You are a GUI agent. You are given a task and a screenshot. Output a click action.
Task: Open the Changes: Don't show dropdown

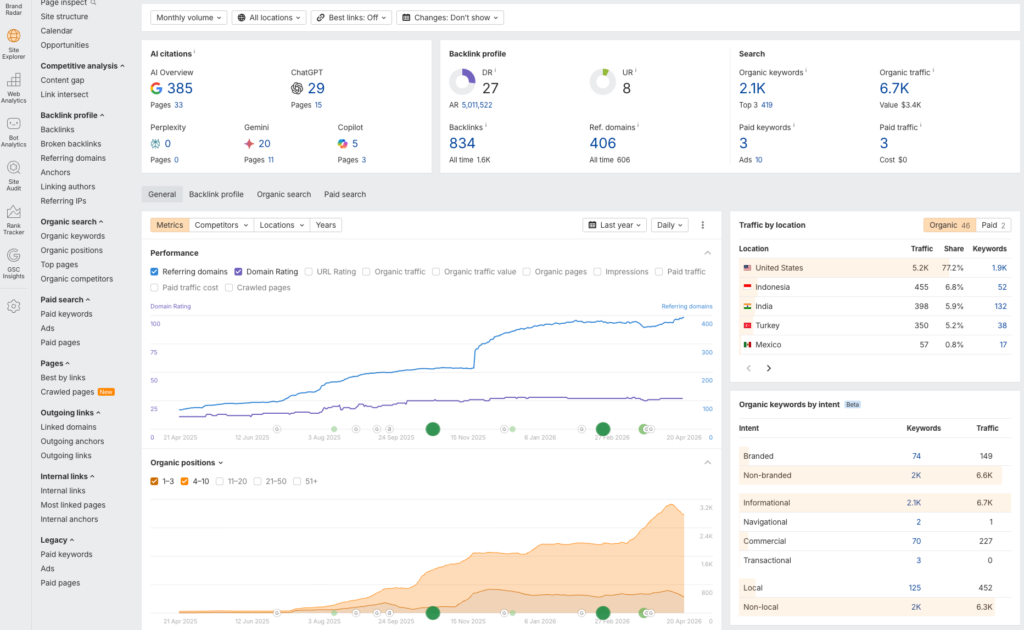451,18
